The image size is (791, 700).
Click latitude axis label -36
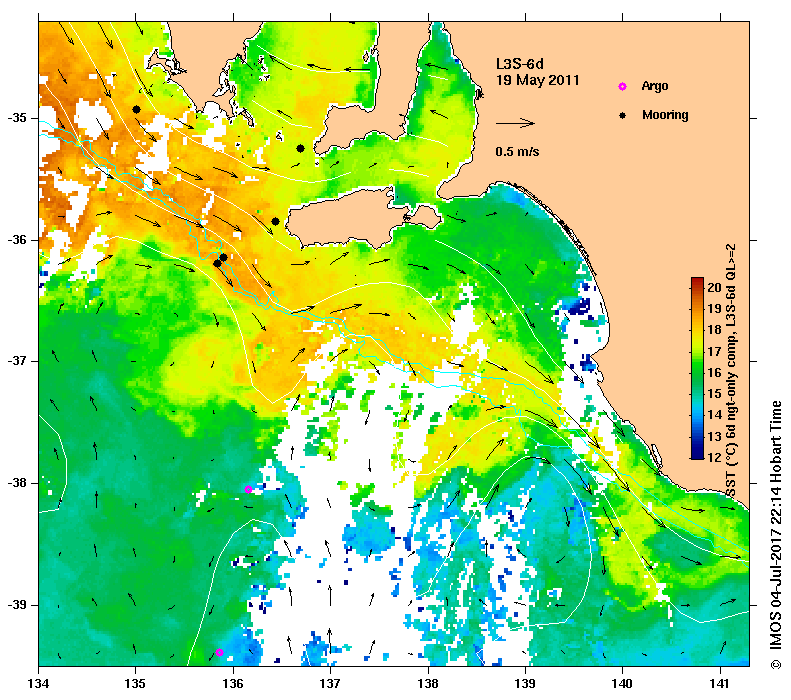(x=16, y=240)
